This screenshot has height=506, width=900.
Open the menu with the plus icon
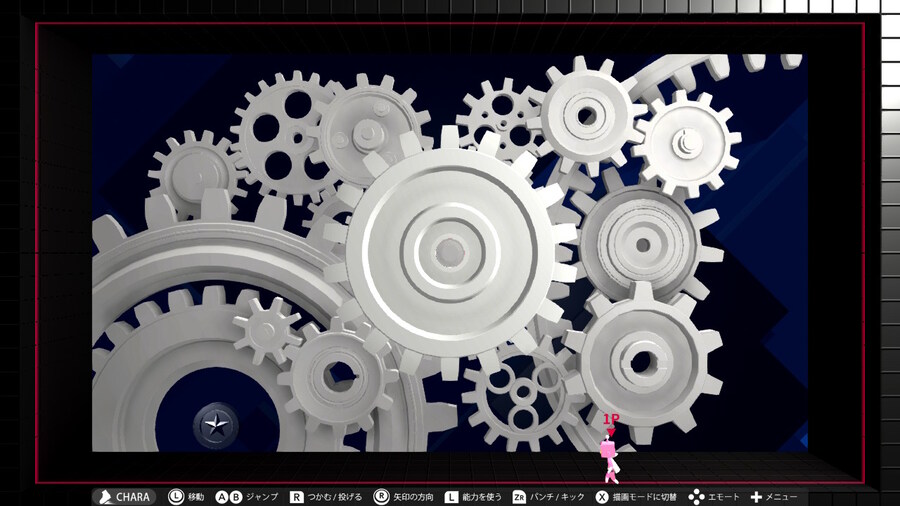(756, 496)
